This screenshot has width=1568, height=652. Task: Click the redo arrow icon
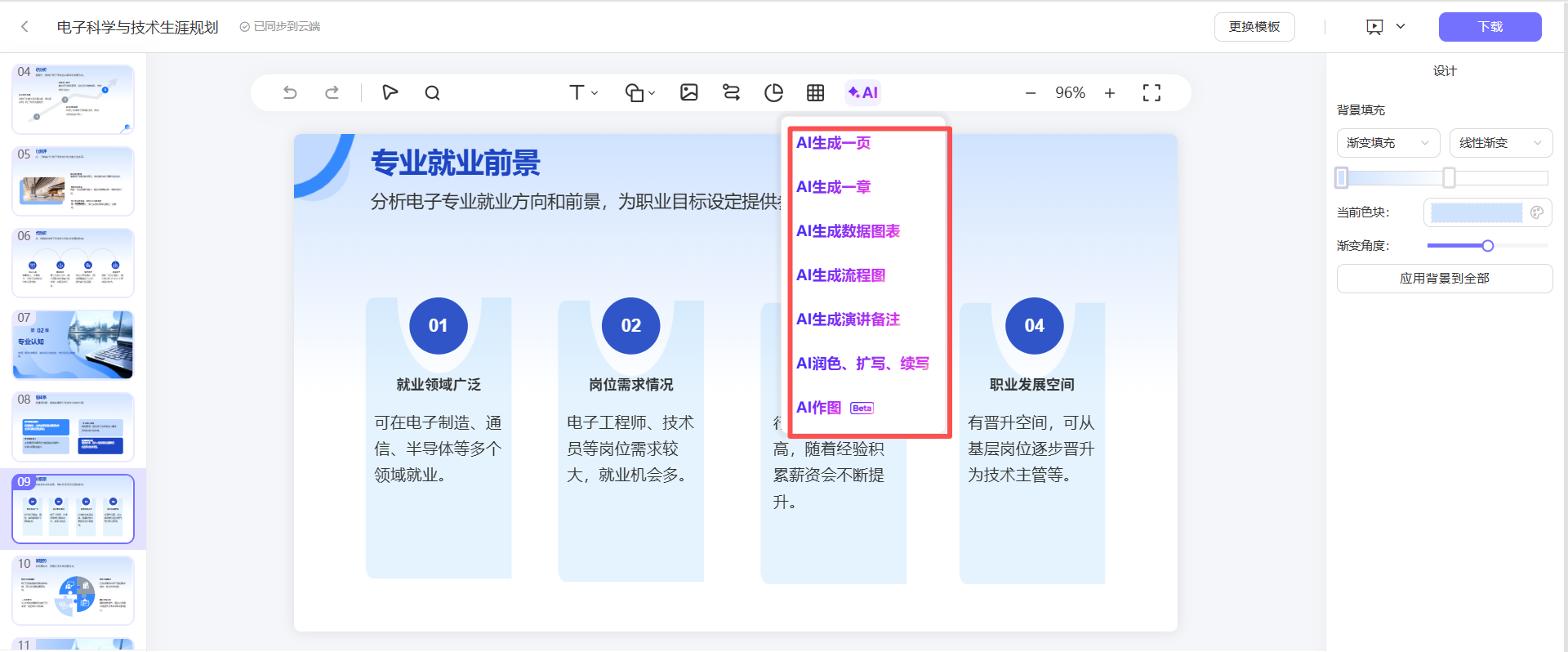click(x=332, y=92)
